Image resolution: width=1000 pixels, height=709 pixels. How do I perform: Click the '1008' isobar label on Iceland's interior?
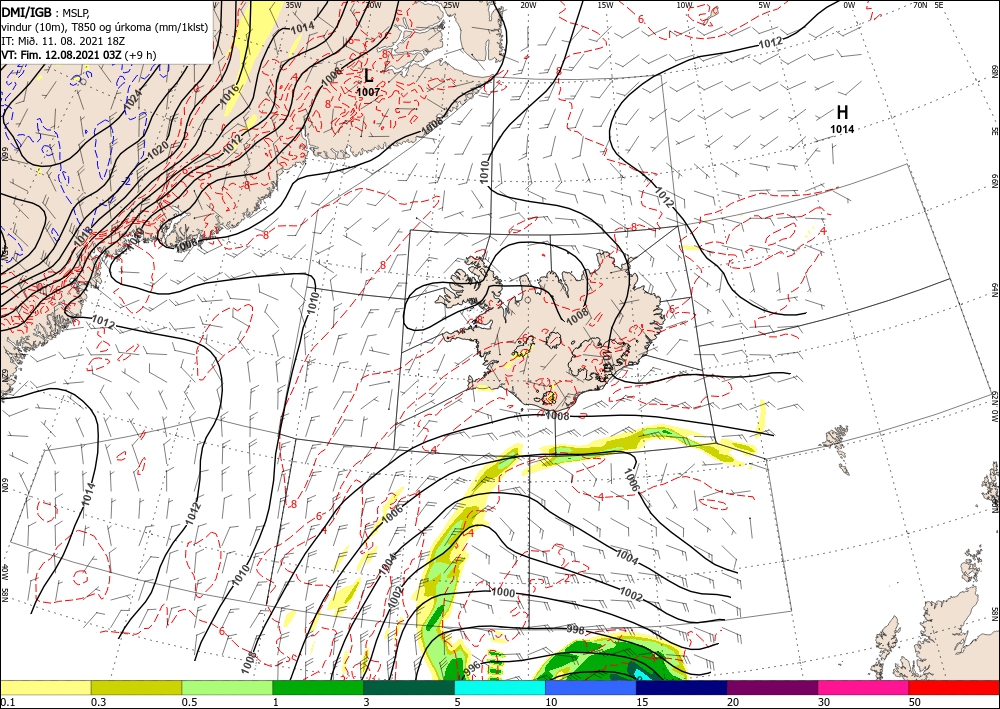point(577,315)
